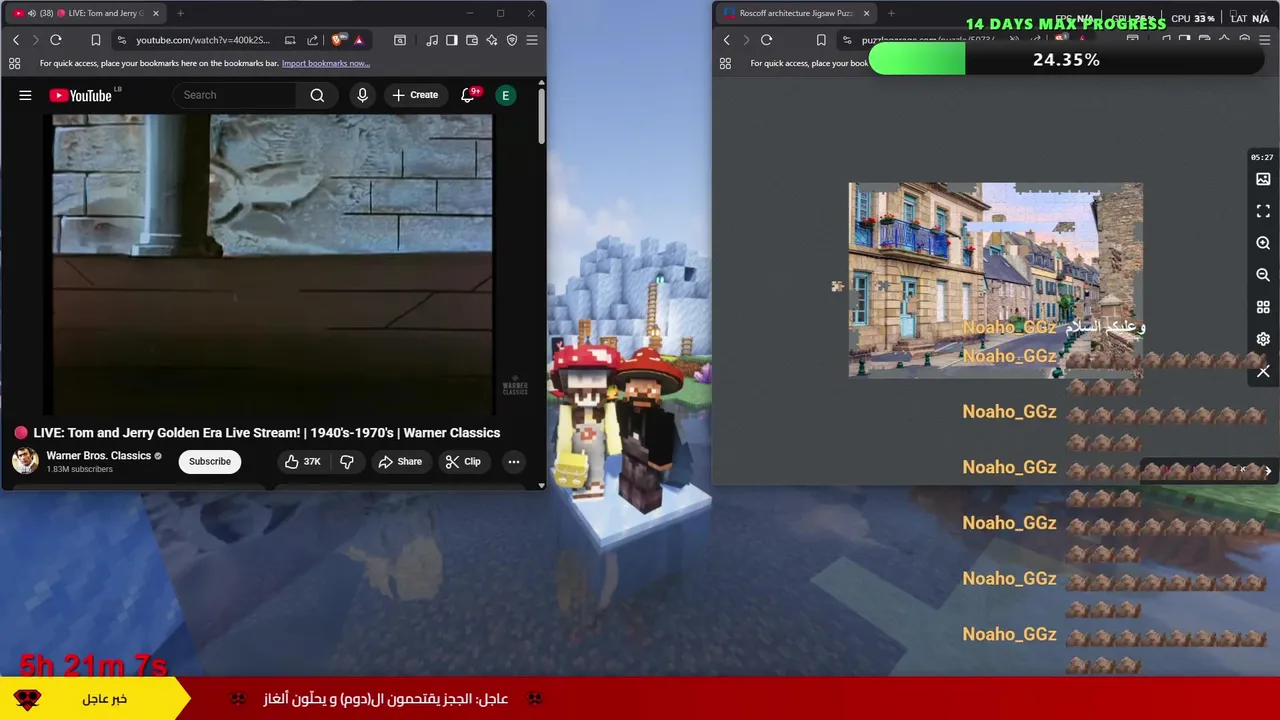Open the music playlist icon in YouTube browser toolbar
This screenshot has width=1280, height=720.
[432, 40]
